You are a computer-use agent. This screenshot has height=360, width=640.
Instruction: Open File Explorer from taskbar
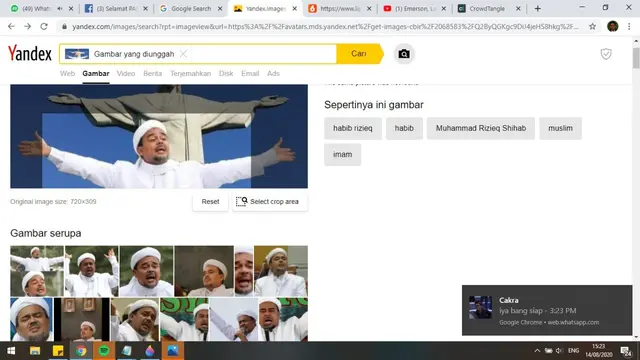pyautogui.click(x=35, y=351)
